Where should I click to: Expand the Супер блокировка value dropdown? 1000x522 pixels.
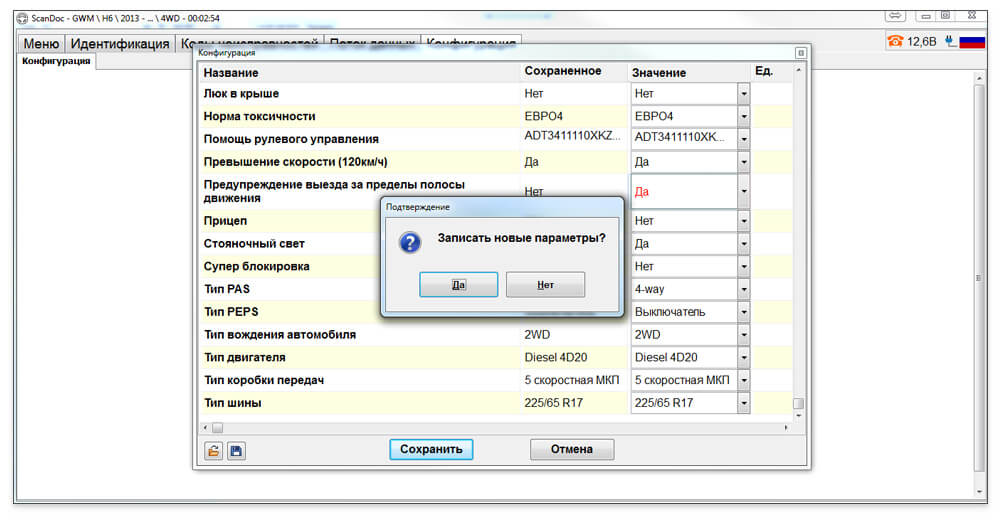coord(744,266)
